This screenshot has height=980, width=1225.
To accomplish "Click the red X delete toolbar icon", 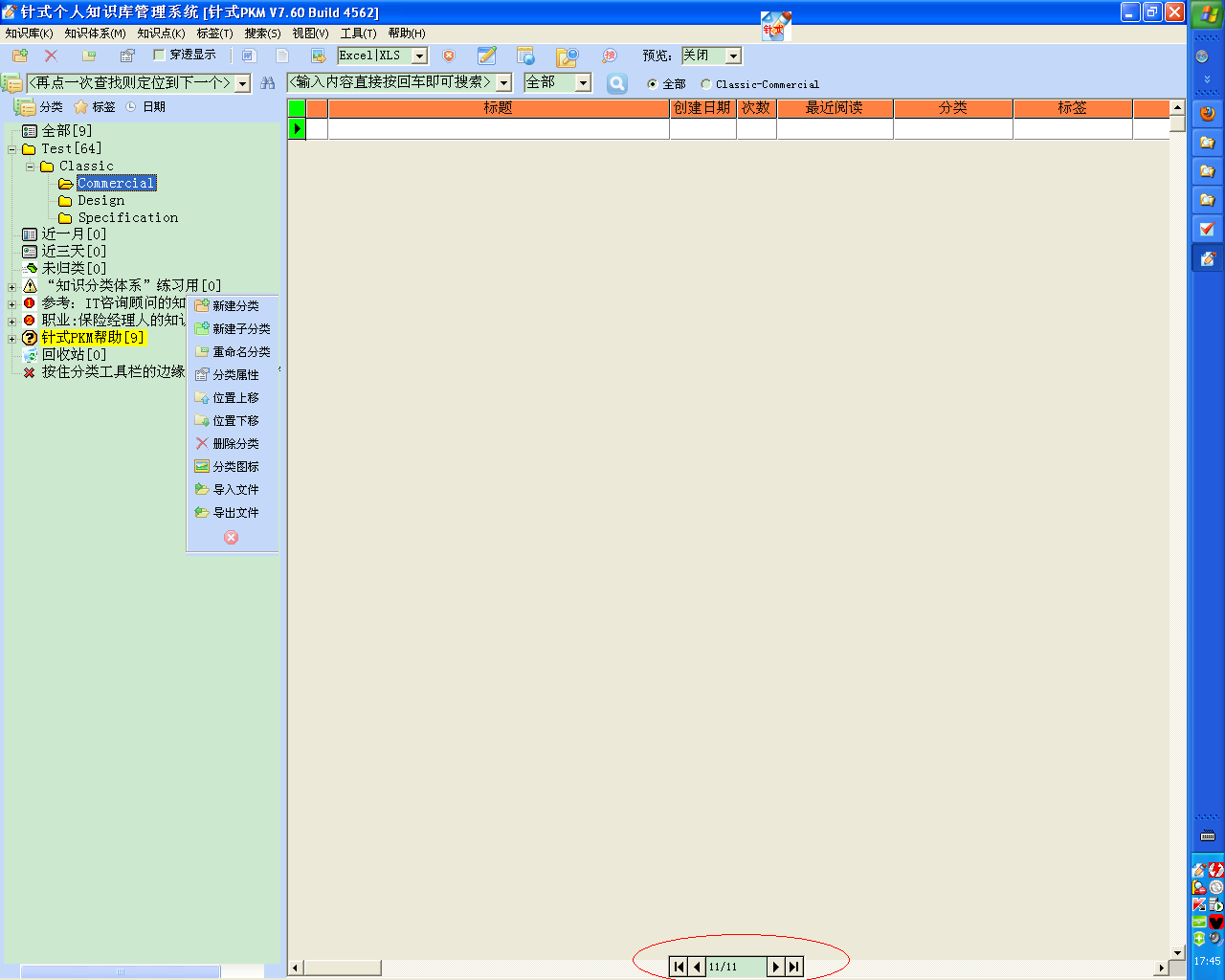I will pyautogui.click(x=52, y=56).
